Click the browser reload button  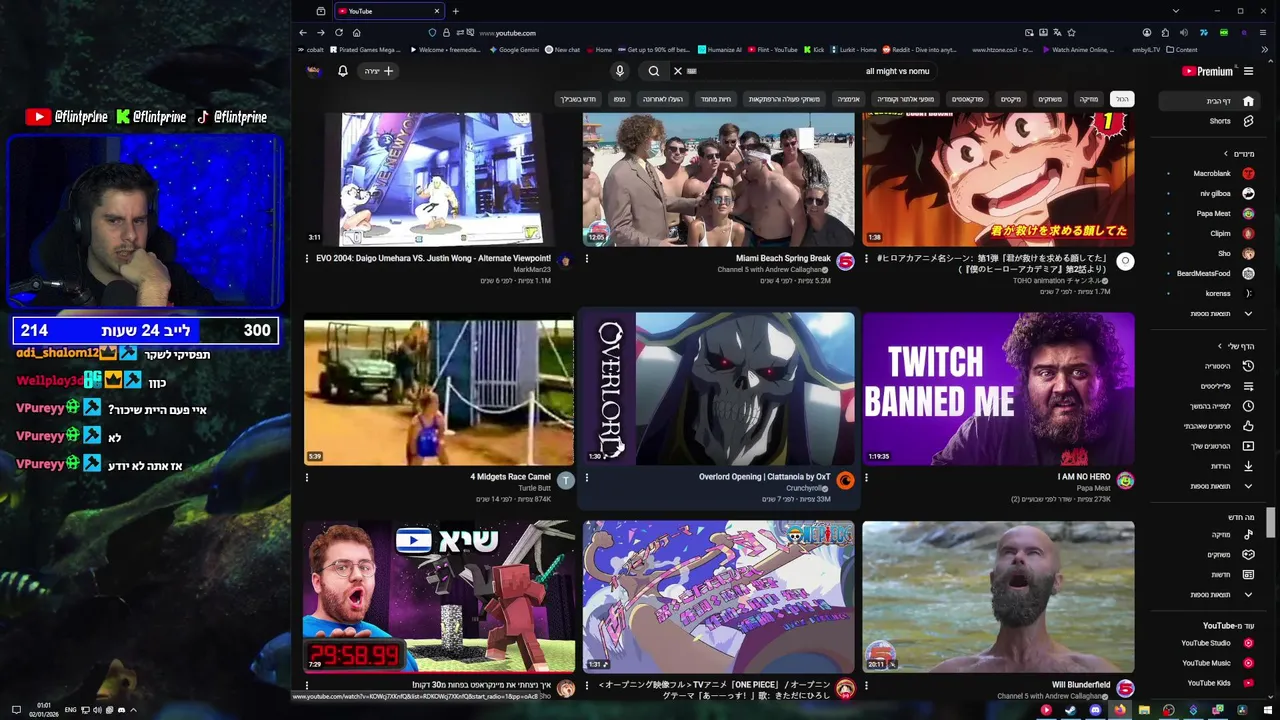338,33
